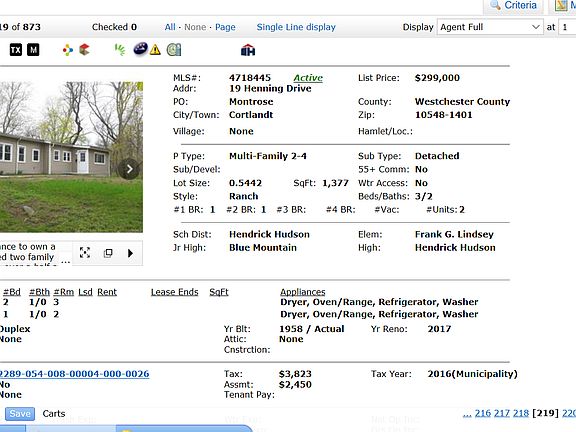This screenshot has height=432, width=576.
Task: Open the Criteria tab magnifier icon
Action: pyautogui.click(x=495, y=5)
